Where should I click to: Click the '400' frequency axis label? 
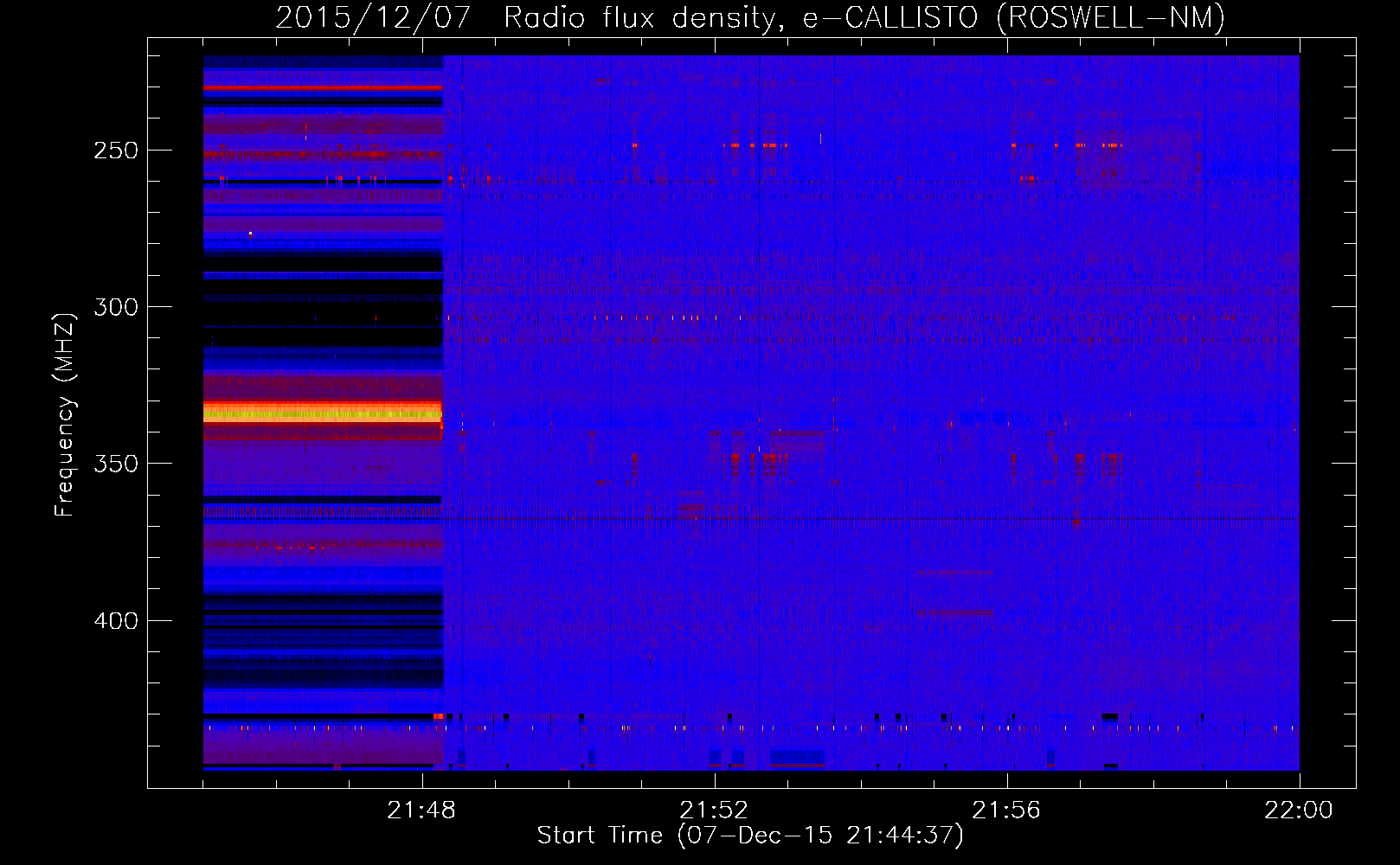click(116, 621)
